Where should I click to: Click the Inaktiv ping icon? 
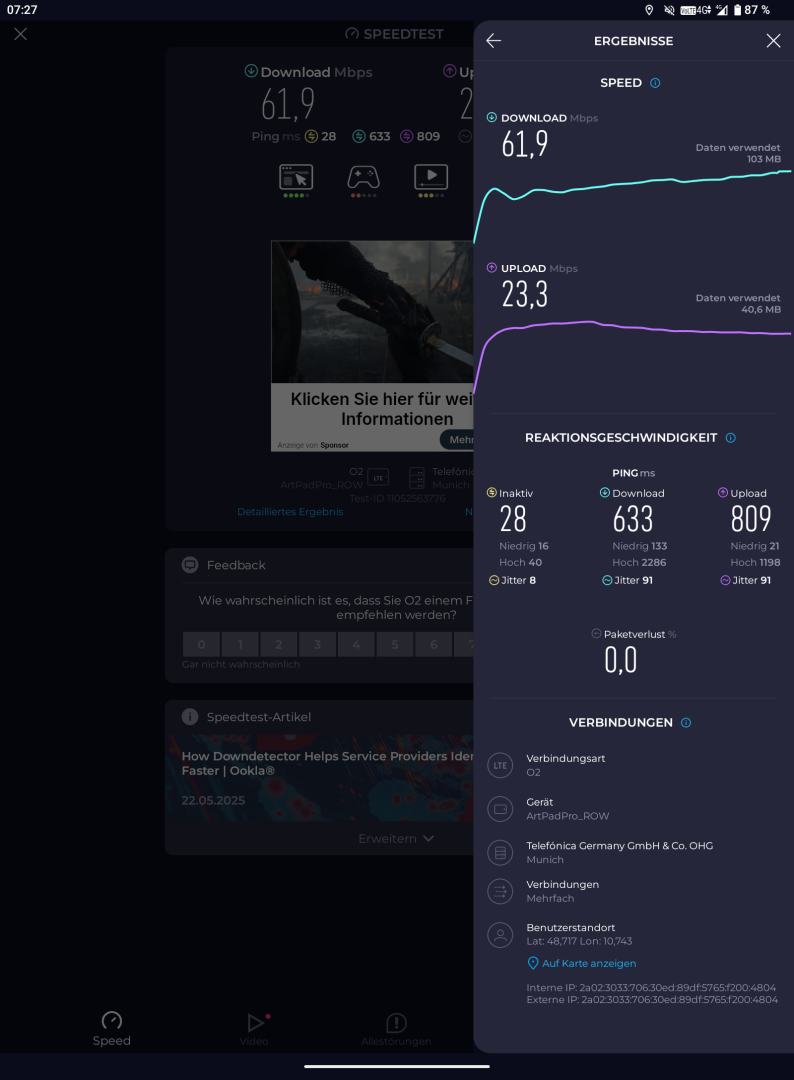click(x=492, y=492)
